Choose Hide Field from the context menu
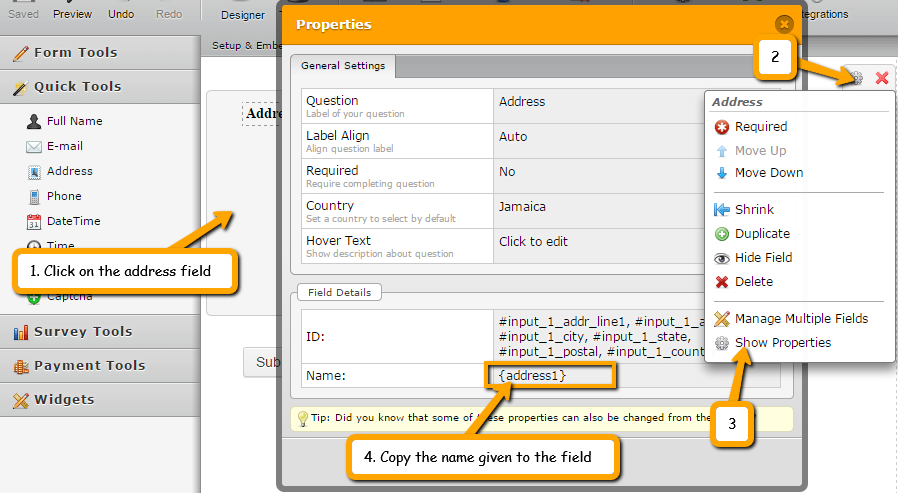This screenshot has height=493, width=898. (763, 257)
